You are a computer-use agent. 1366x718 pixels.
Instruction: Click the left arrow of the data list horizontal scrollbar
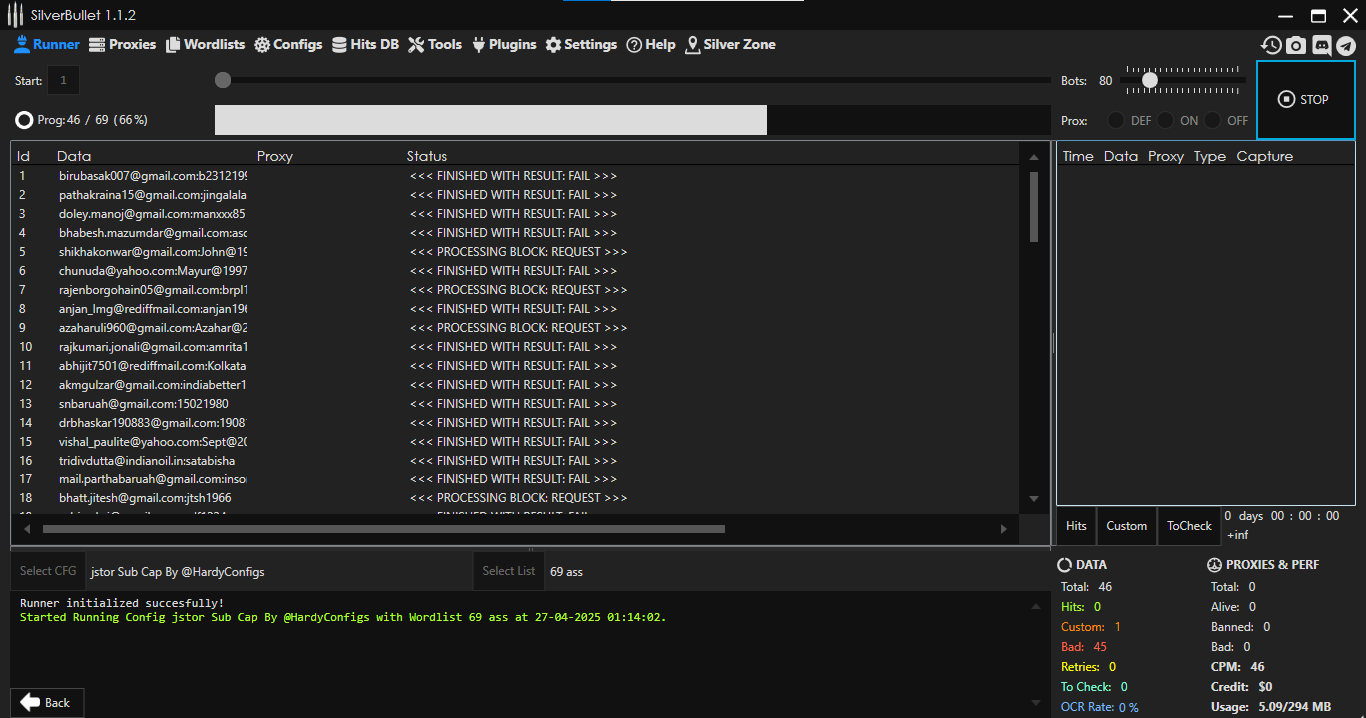[x=28, y=529]
